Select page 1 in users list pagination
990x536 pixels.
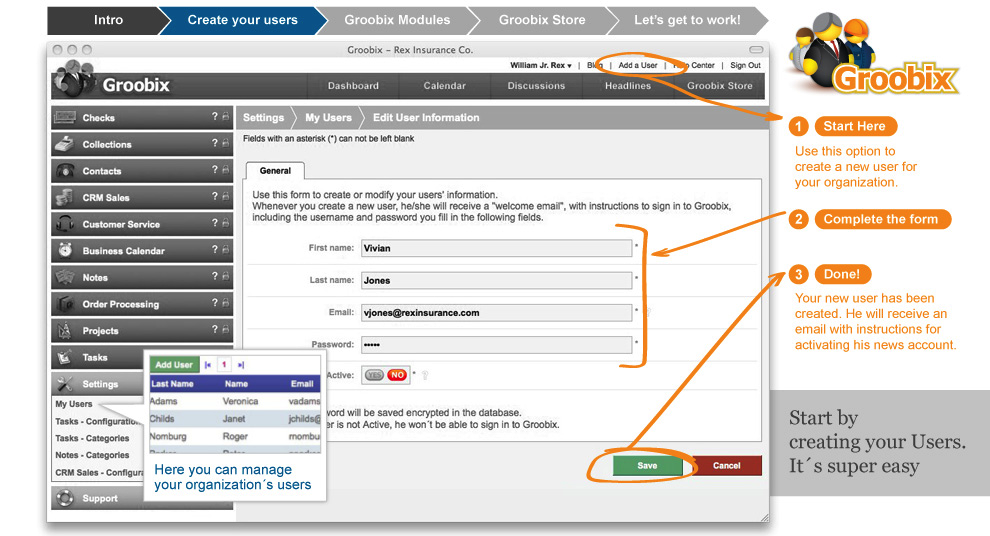pos(224,365)
